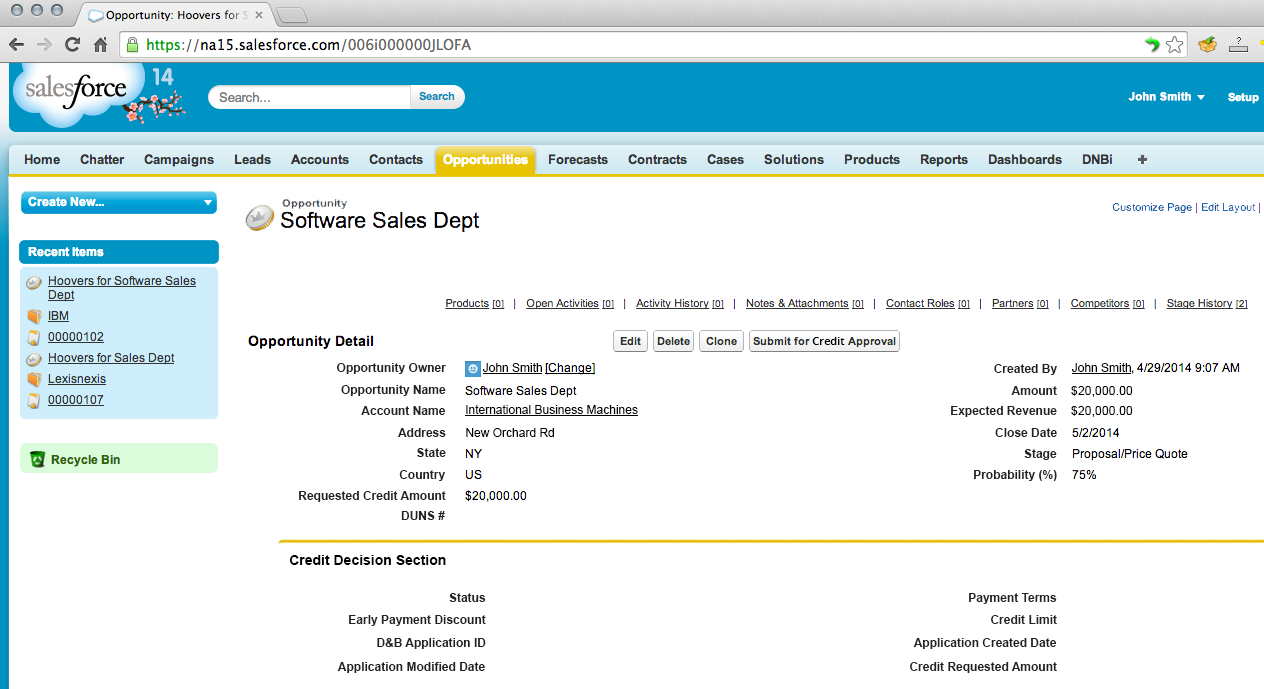Jump to the Contact Roles related list
1264x689 pixels.
coord(928,304)
